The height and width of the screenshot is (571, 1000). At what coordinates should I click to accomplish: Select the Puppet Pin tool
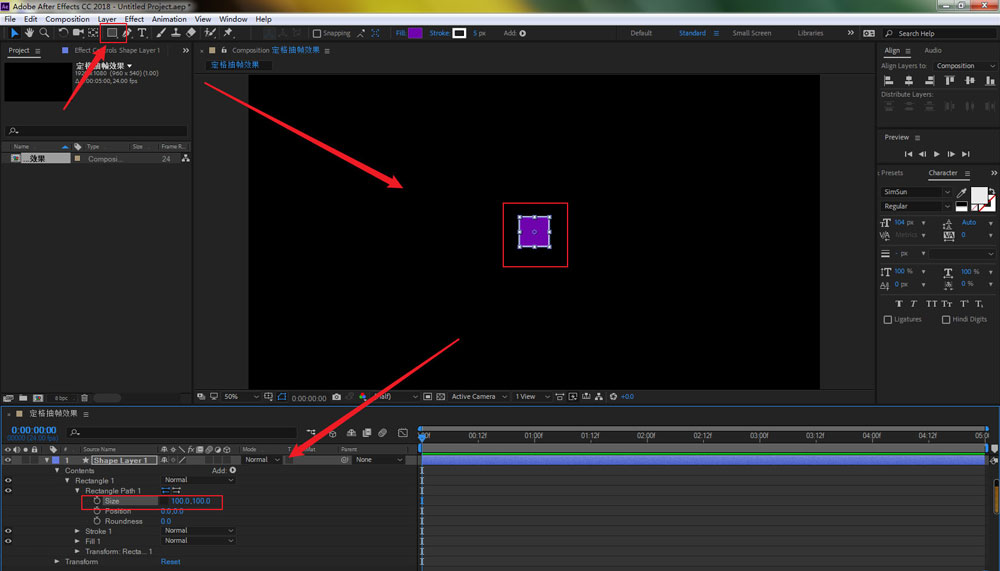click(228, 33)
